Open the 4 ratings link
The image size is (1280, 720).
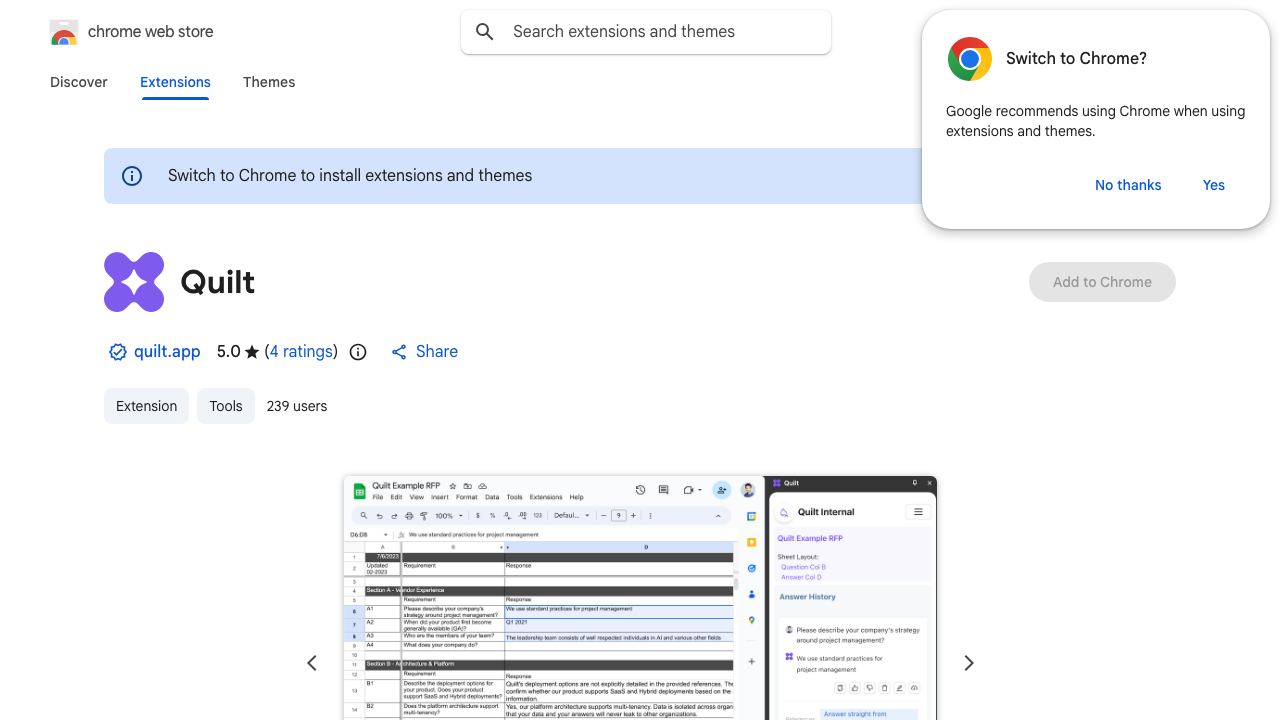tap(301, 352)
